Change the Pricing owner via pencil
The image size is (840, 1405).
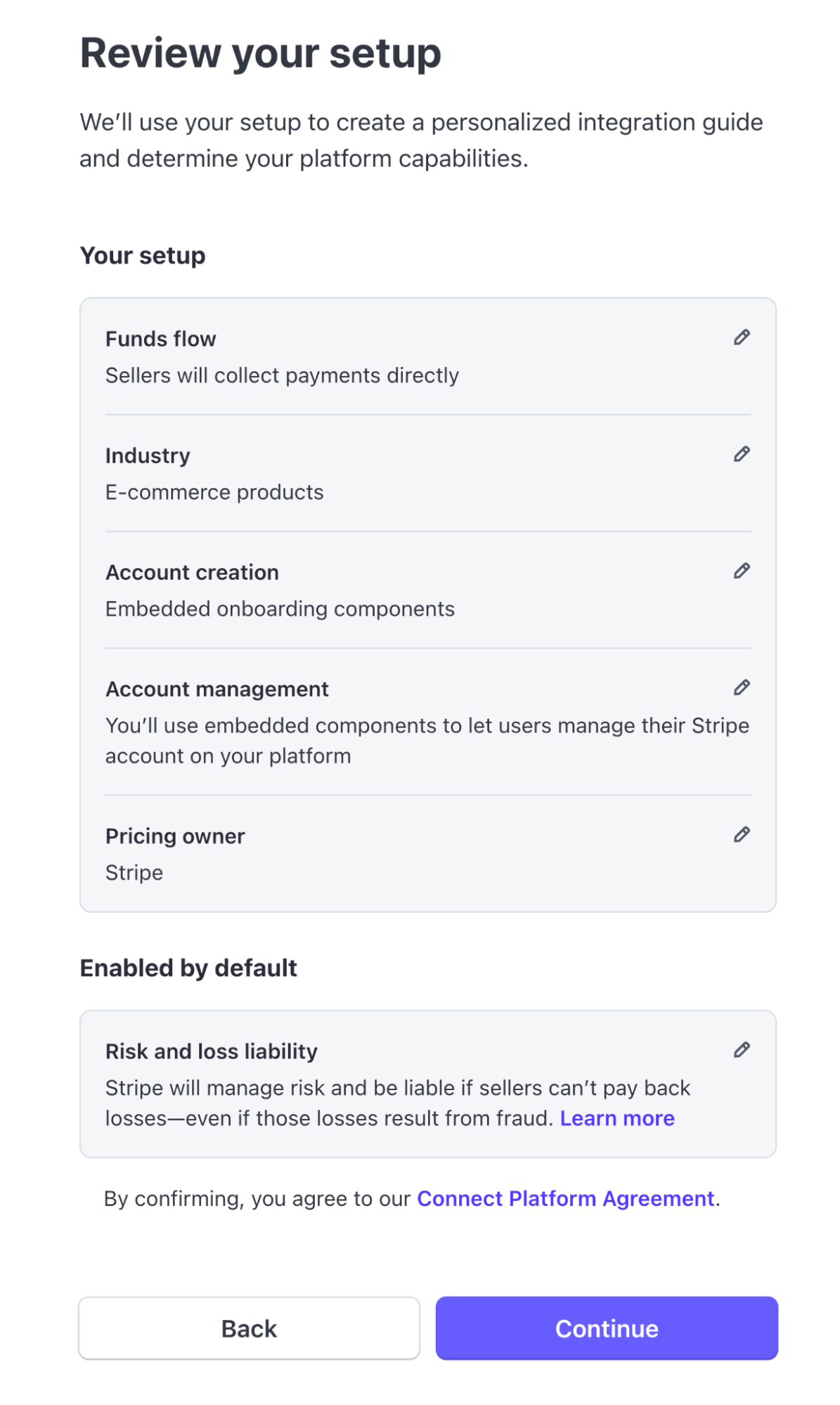click(x=742, y=834)
